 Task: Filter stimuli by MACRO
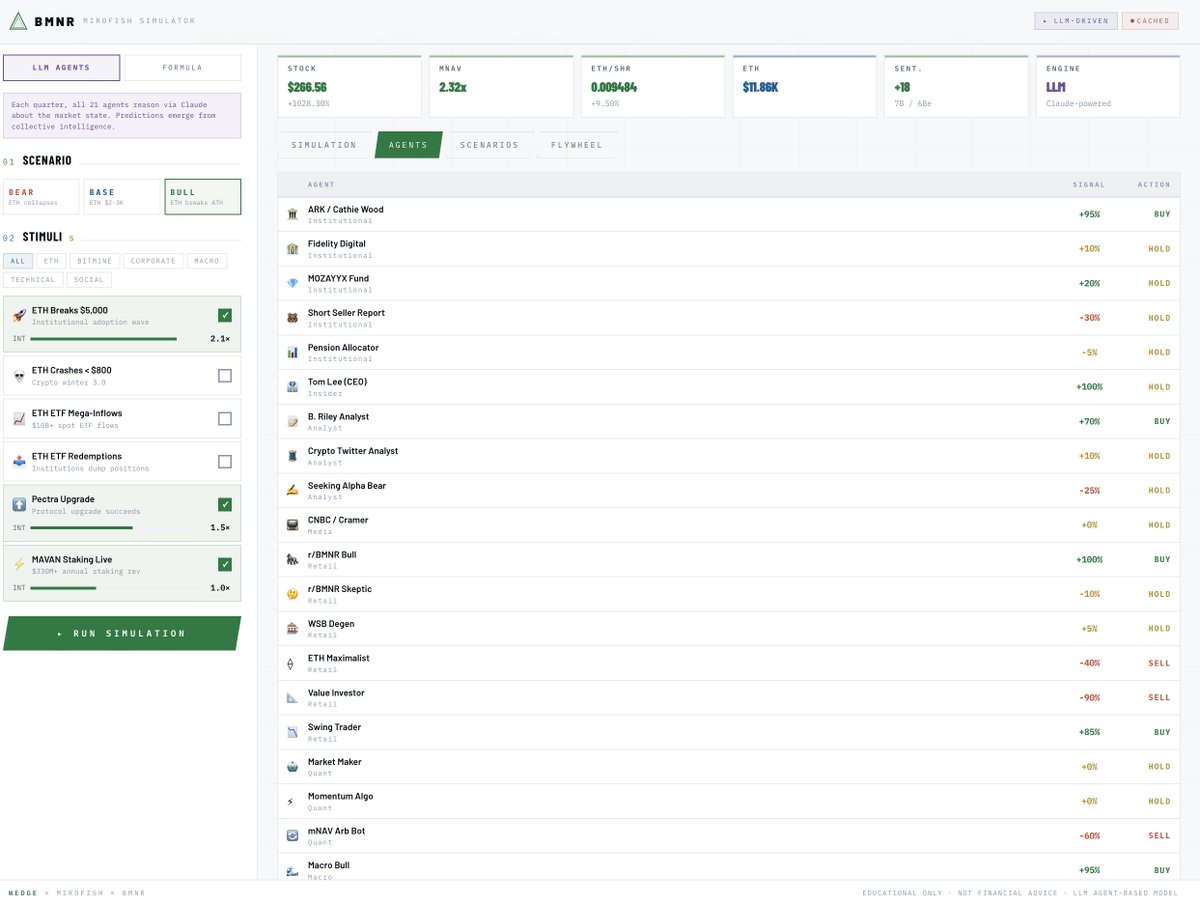(x=207, y=261)
